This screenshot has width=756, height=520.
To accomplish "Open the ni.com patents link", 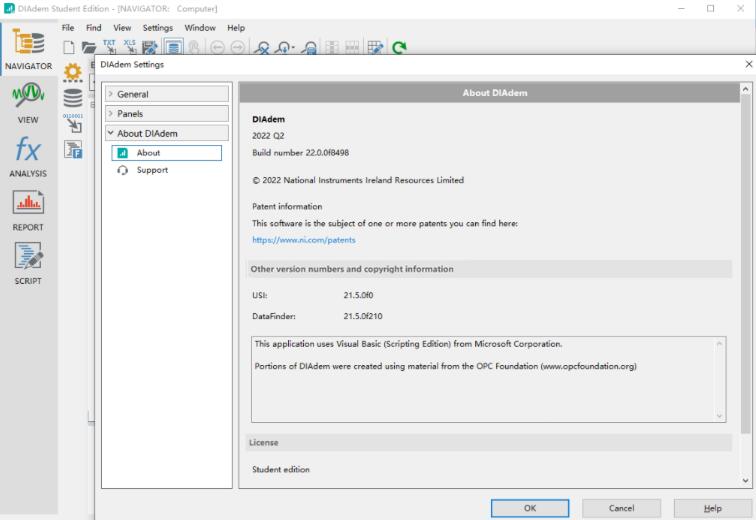I will tap(304, 240).
